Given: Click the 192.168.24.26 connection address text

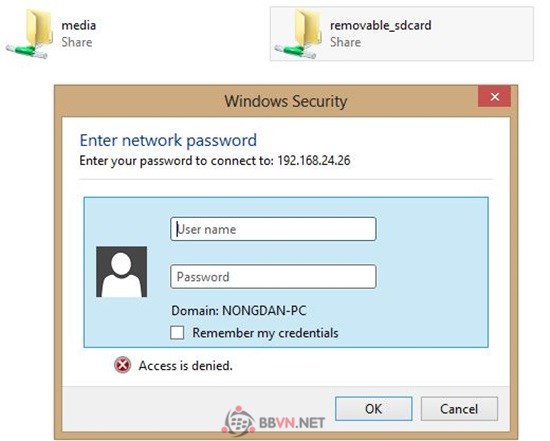Looking at the screenshot, I should (314, 160).
